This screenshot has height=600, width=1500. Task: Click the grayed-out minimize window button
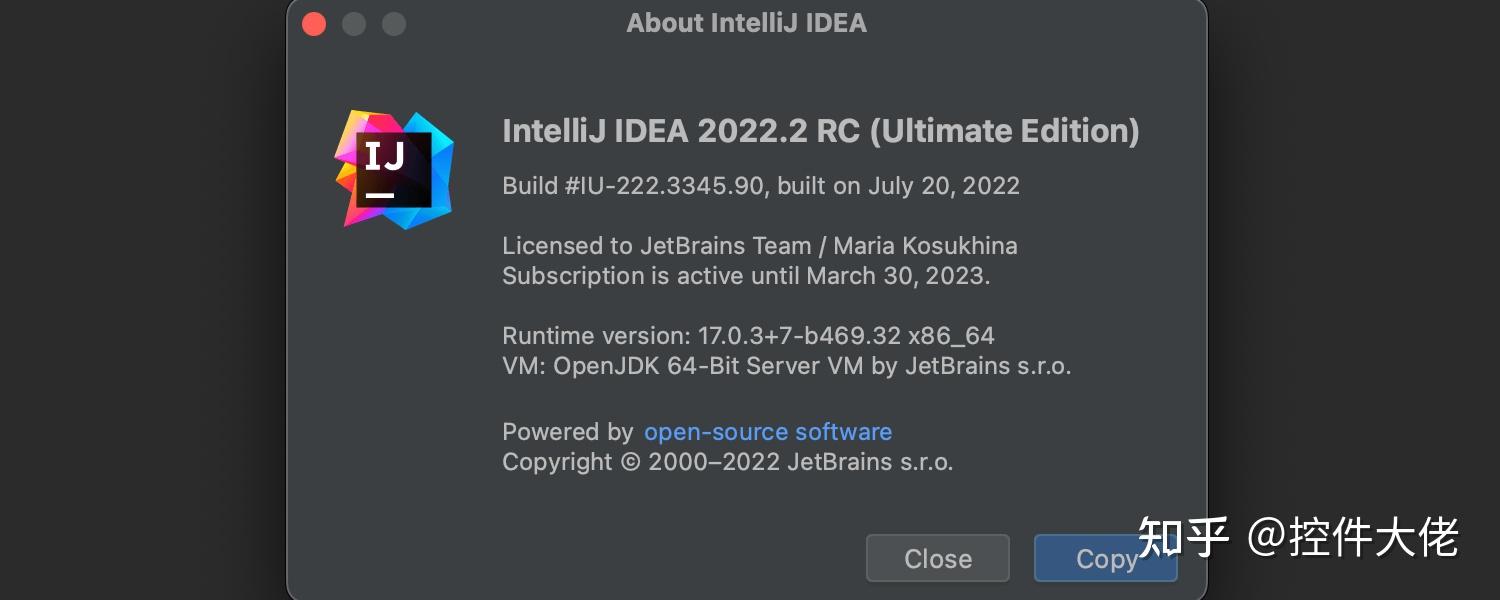(x=354, y=24)
